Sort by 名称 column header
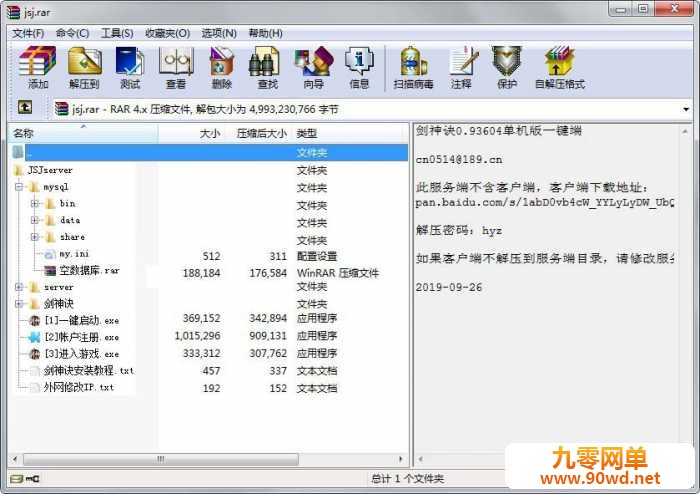 [x=83, y=133]
